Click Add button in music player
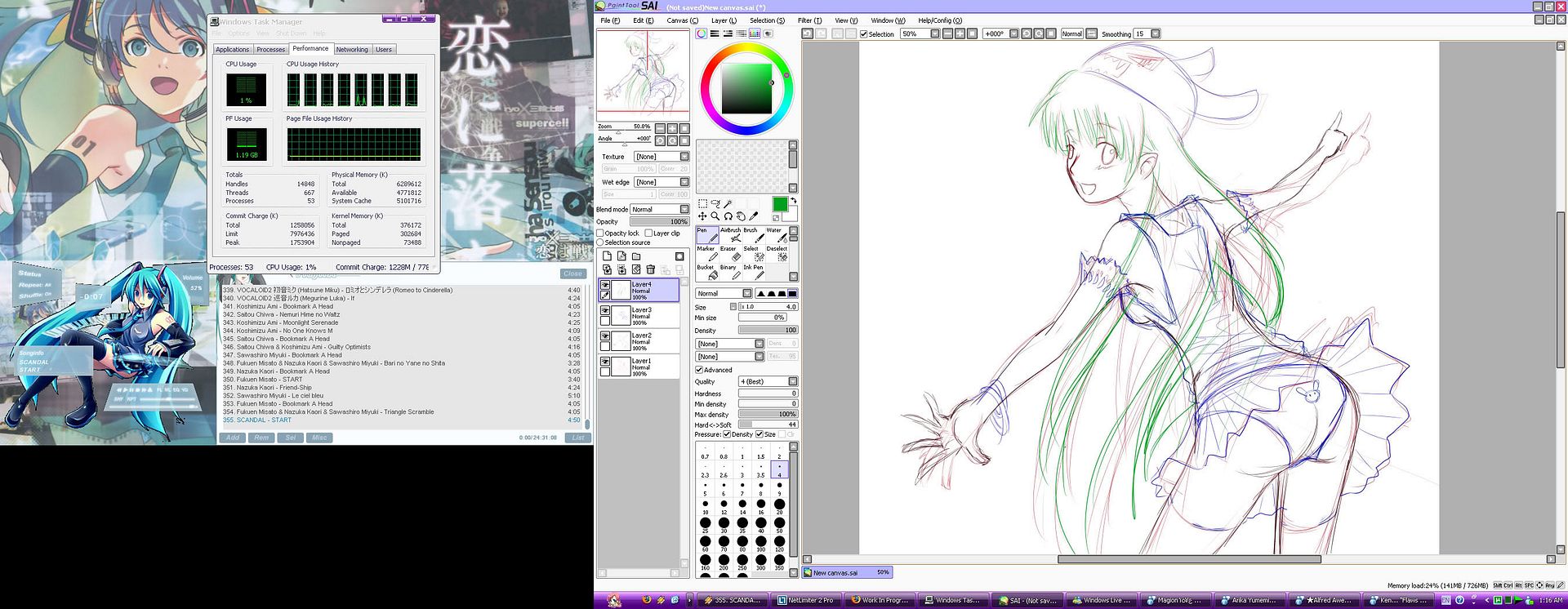Screen dimensions: 1568x609 [233, 438]
